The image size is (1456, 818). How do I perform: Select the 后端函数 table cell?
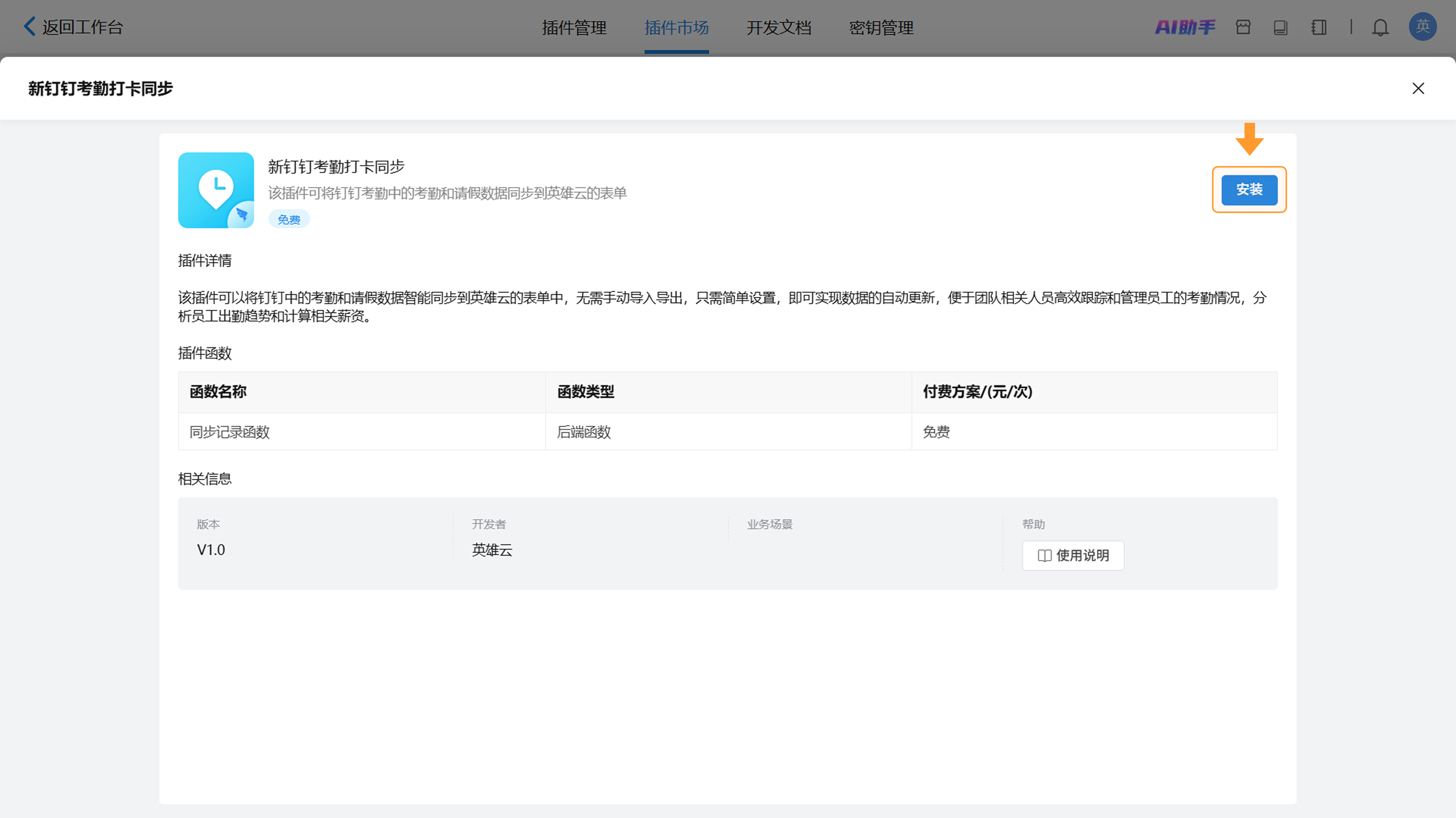tap(728, 432)
